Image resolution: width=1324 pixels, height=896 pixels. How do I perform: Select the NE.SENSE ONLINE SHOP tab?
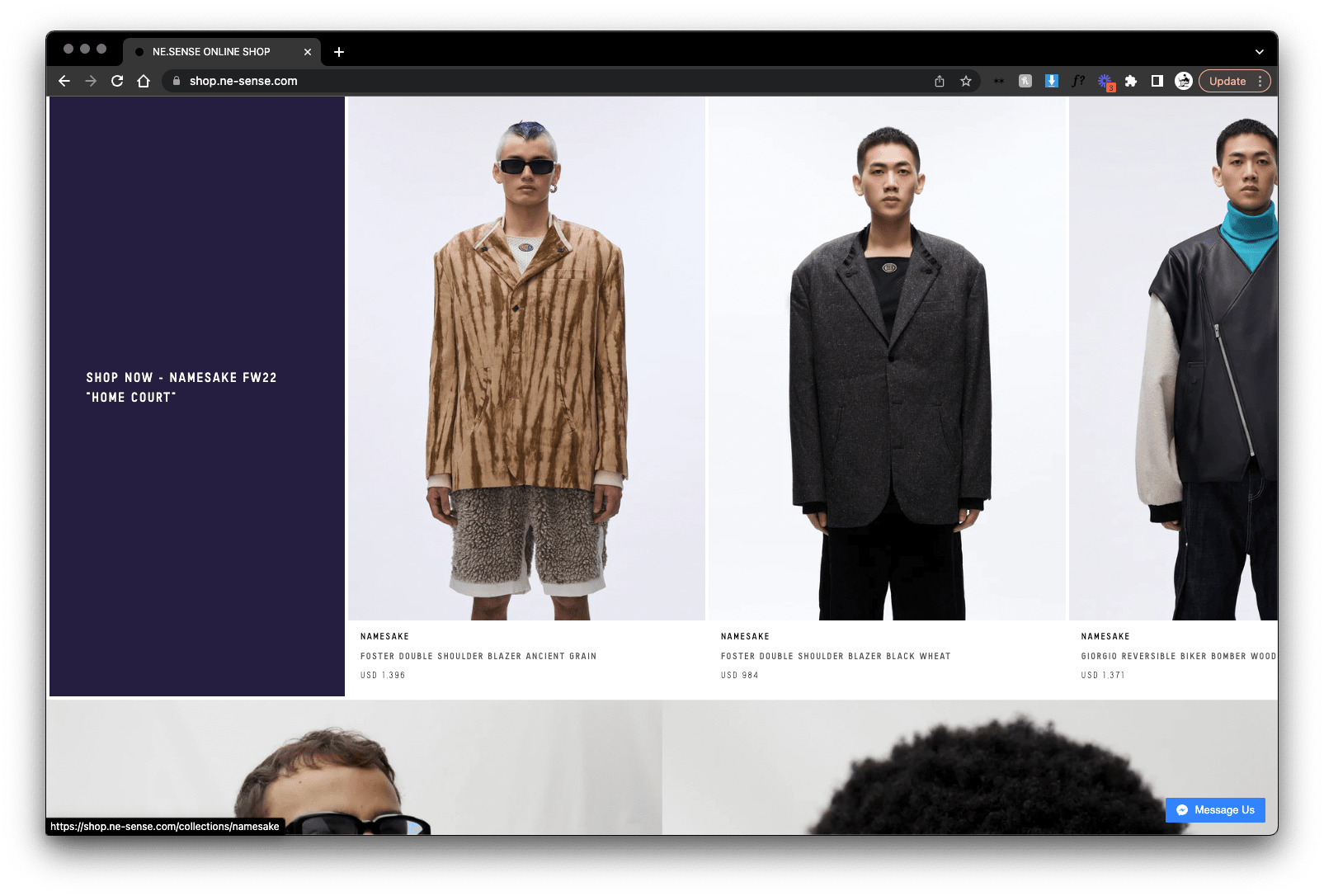coord(211,52)
